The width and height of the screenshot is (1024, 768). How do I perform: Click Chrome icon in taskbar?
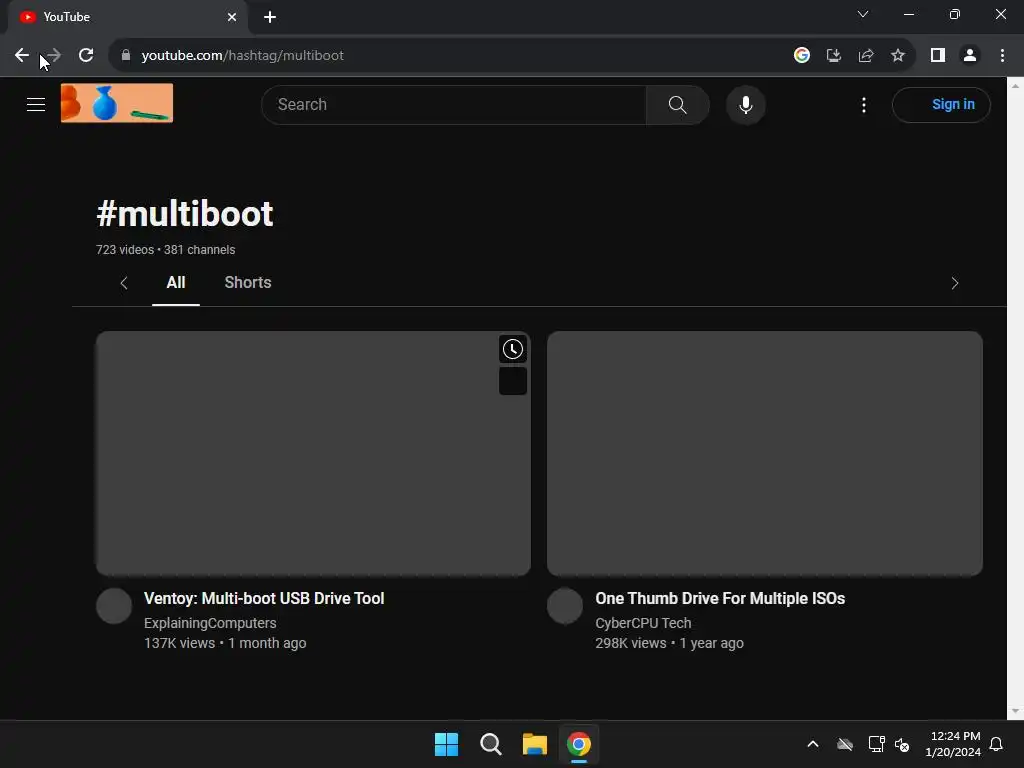click(x=579, y=744)
